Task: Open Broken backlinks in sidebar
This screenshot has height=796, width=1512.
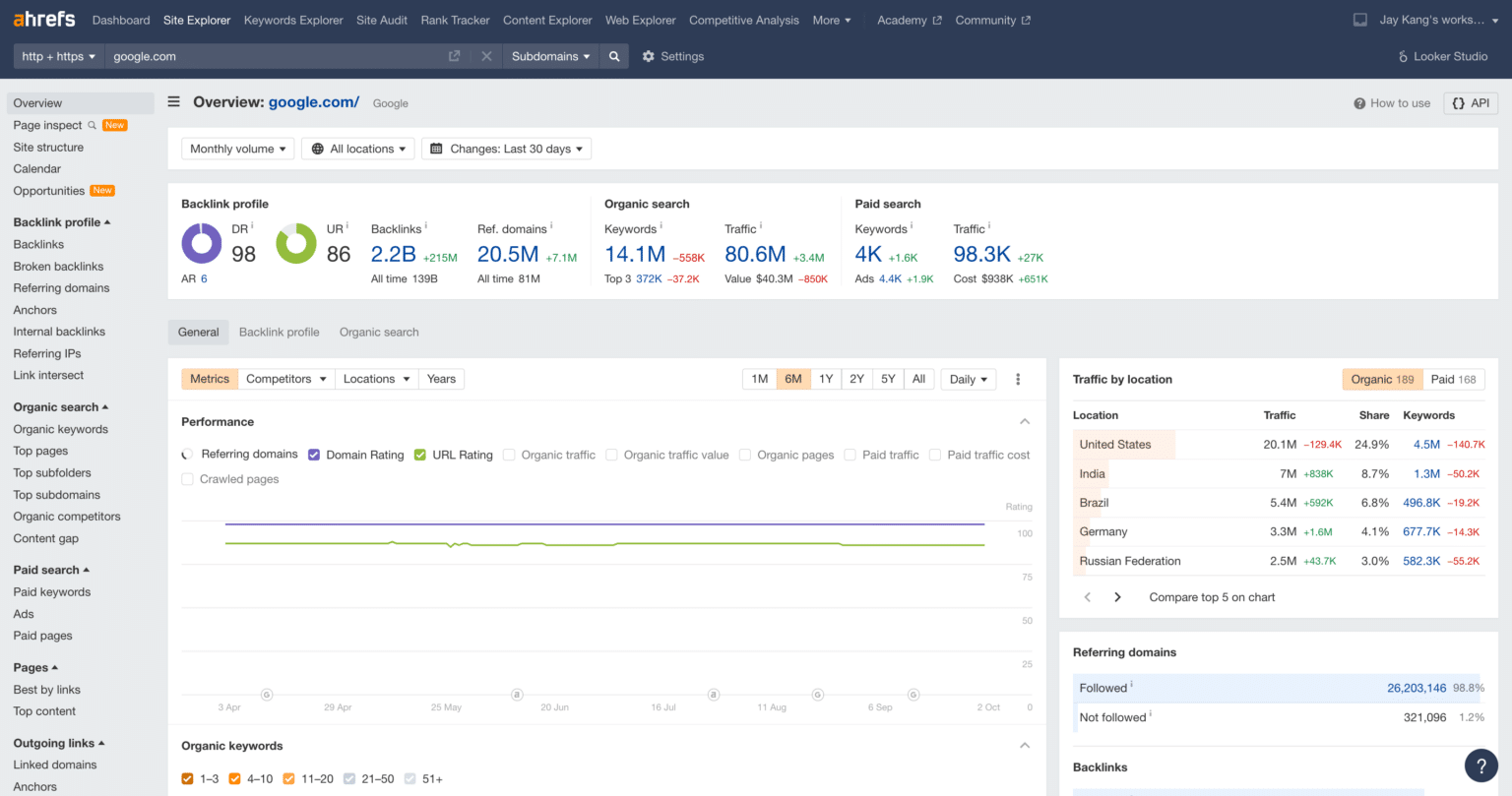Action: coord(58,266)
